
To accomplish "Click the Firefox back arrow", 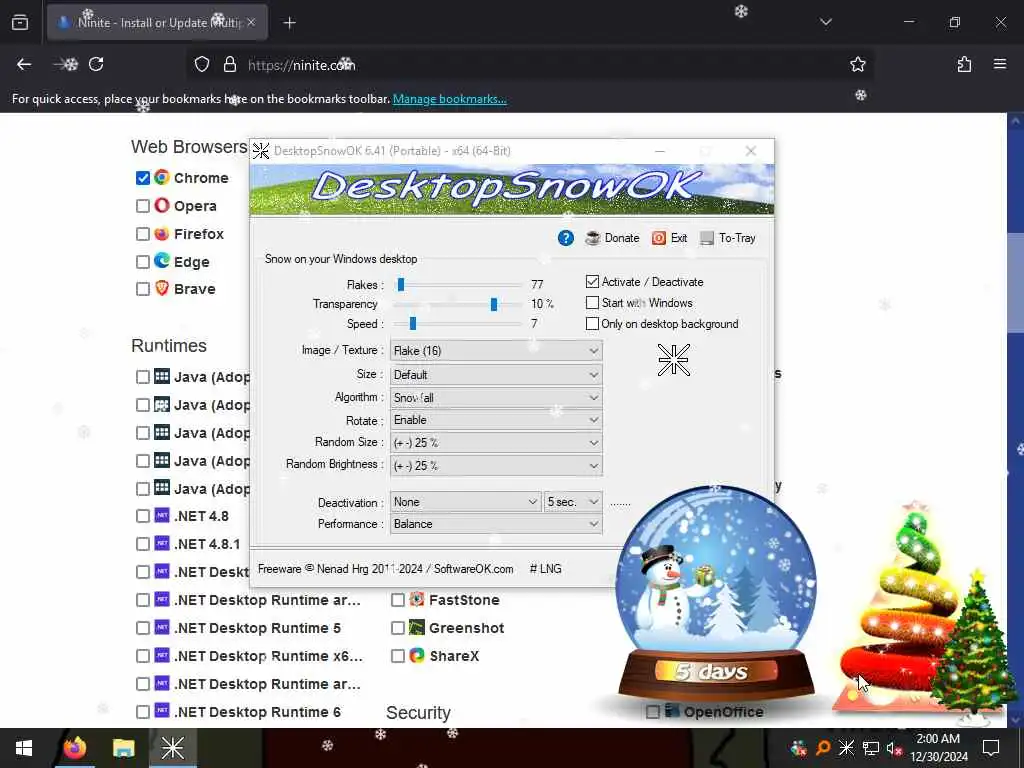I will [x=24, y=65].
